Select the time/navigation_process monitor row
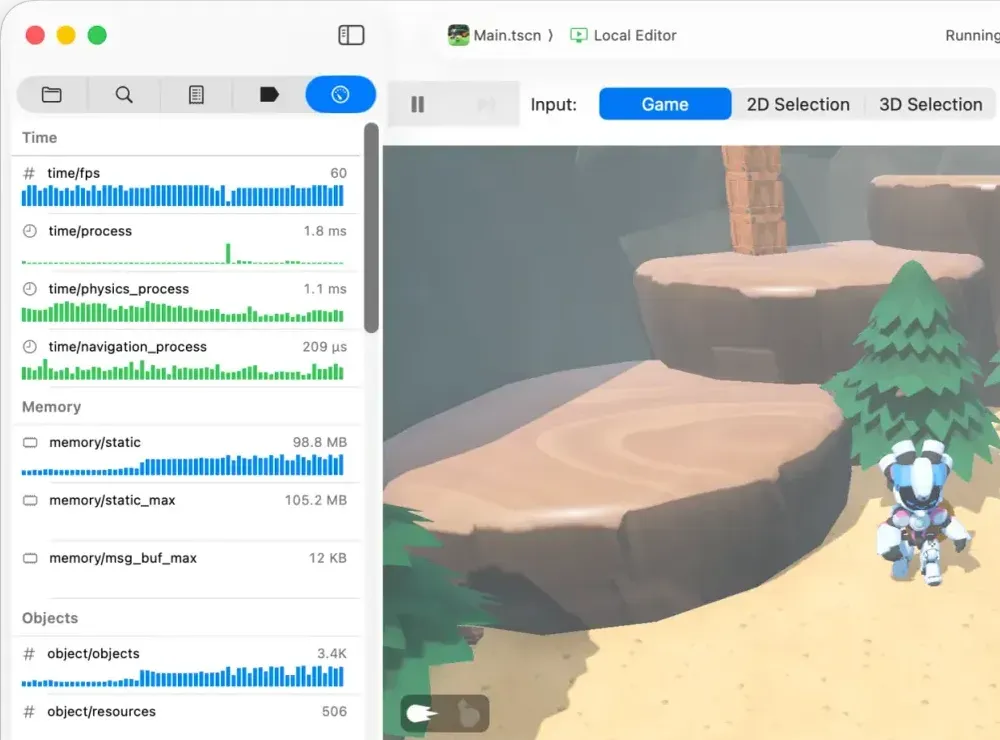The height and width of the screenshot is (740, 1000). pyautogui.click(x=185, y=359)
